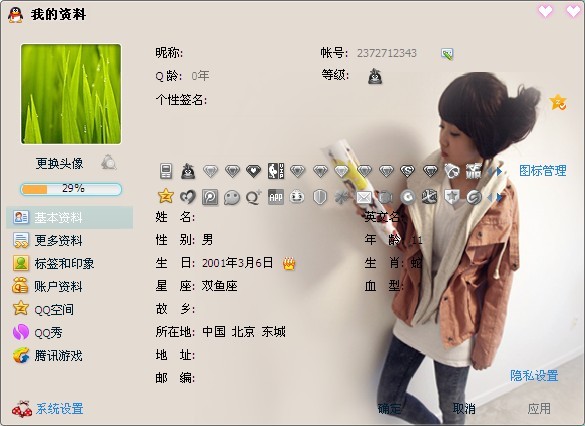Click the bell icon near 图标管理
The height and width of the screenshot is (426, 585).
[x=452, y=171]
